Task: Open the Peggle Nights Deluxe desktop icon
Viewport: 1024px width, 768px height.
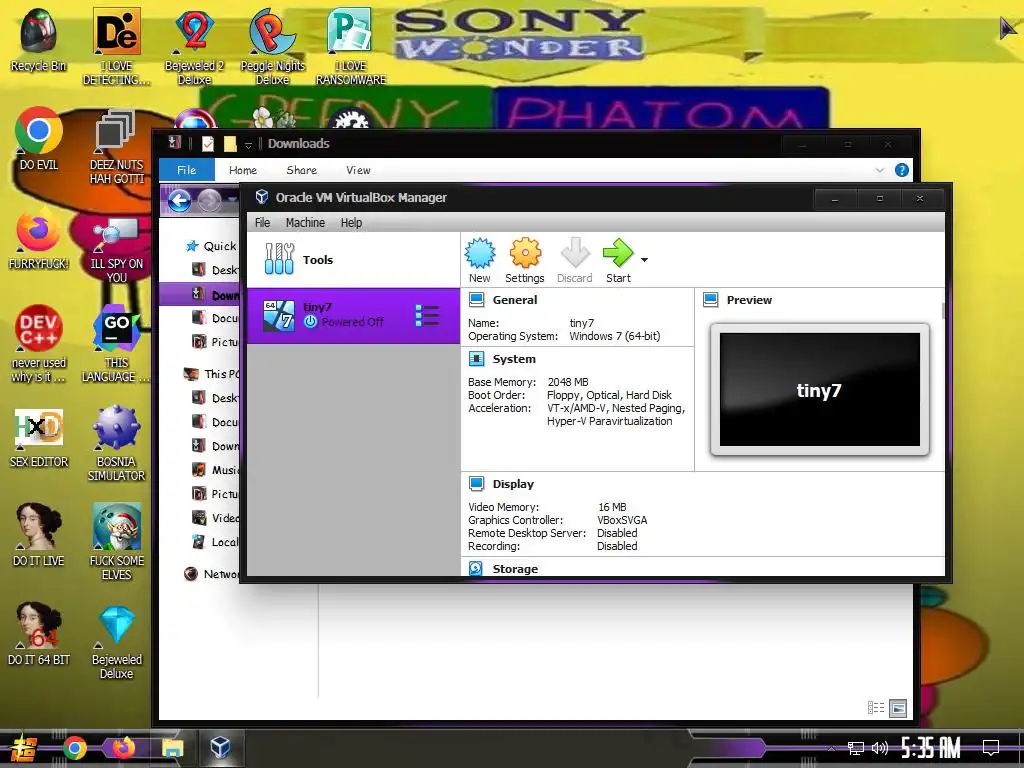Action: coord(272,46)
